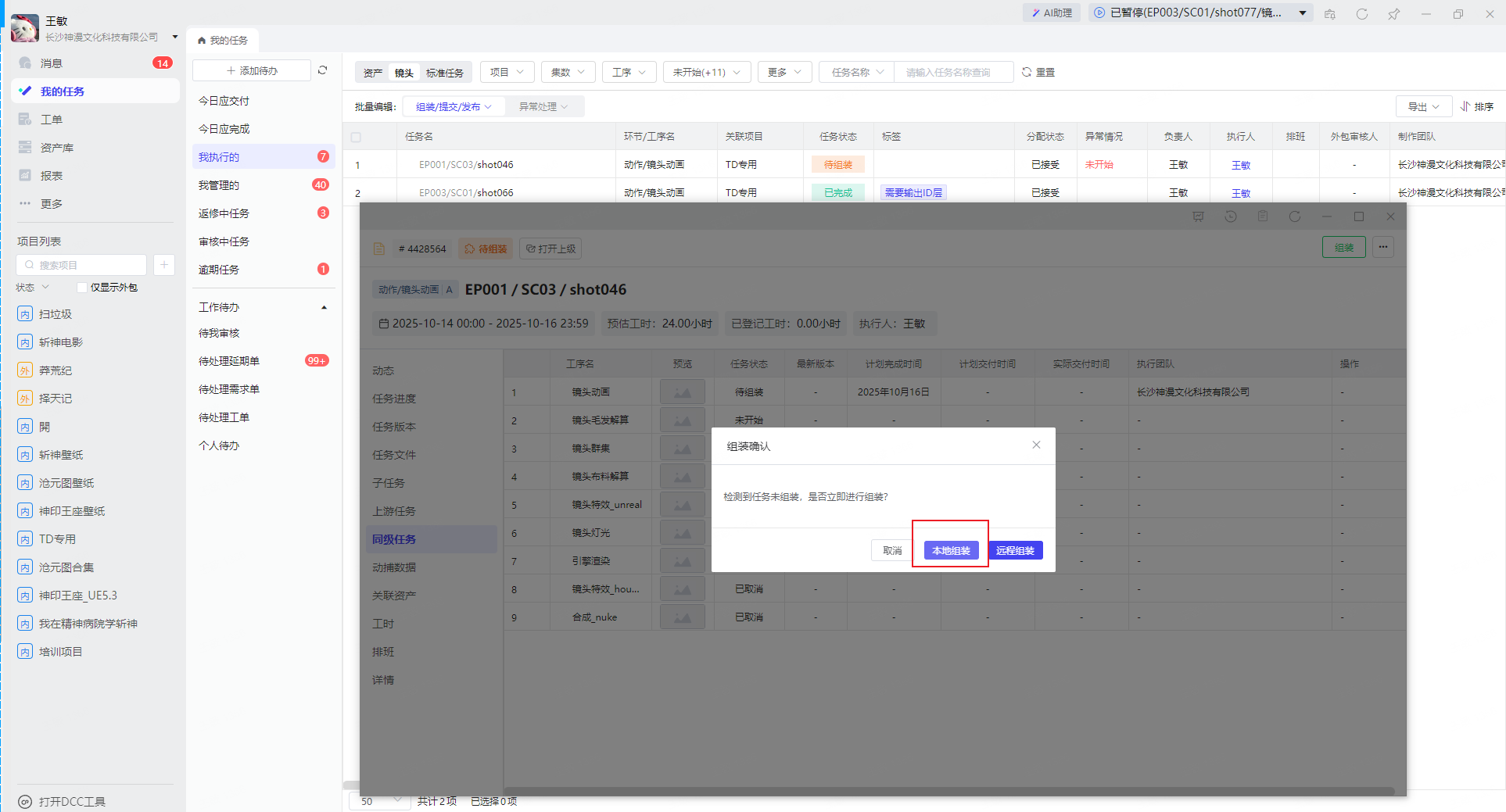
Task: Close the 组装确认 dialog with X
Action: click(1036, 445)
